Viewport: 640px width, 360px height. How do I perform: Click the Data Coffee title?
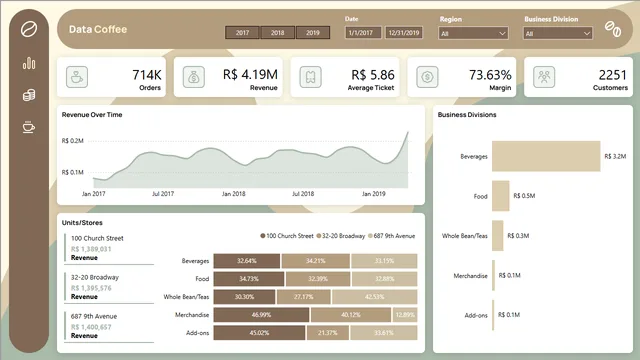click(x=98, y=29)
